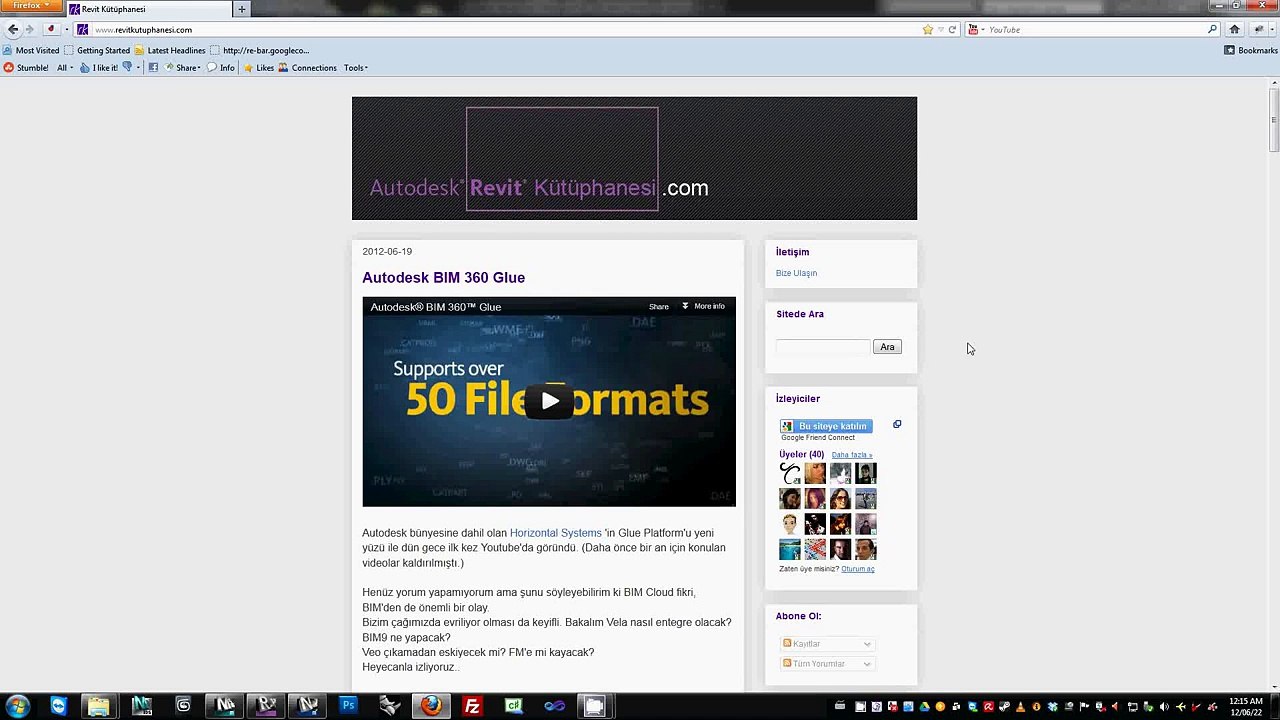This screenshot has height=720, width=1280.
Task: Click the site search text field
Action: point(823,347)
